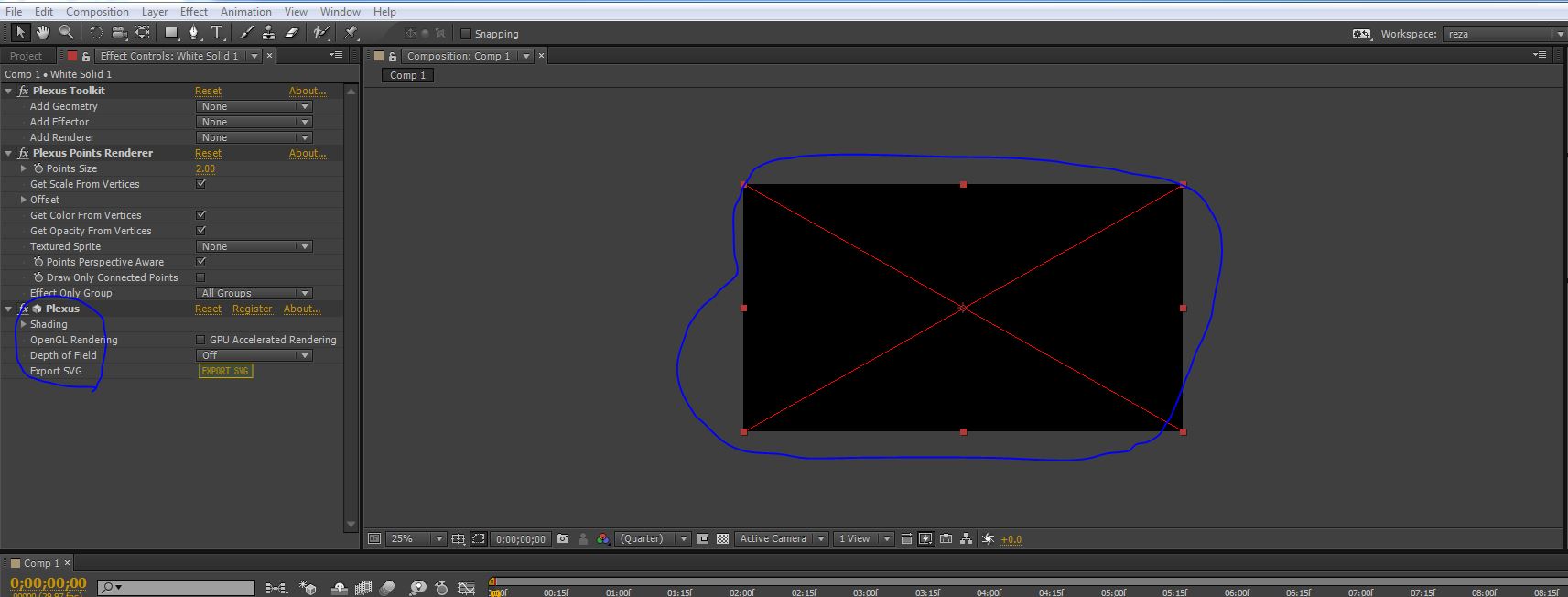Open the Add Renderer dropdown

click(x=254, y=137)
